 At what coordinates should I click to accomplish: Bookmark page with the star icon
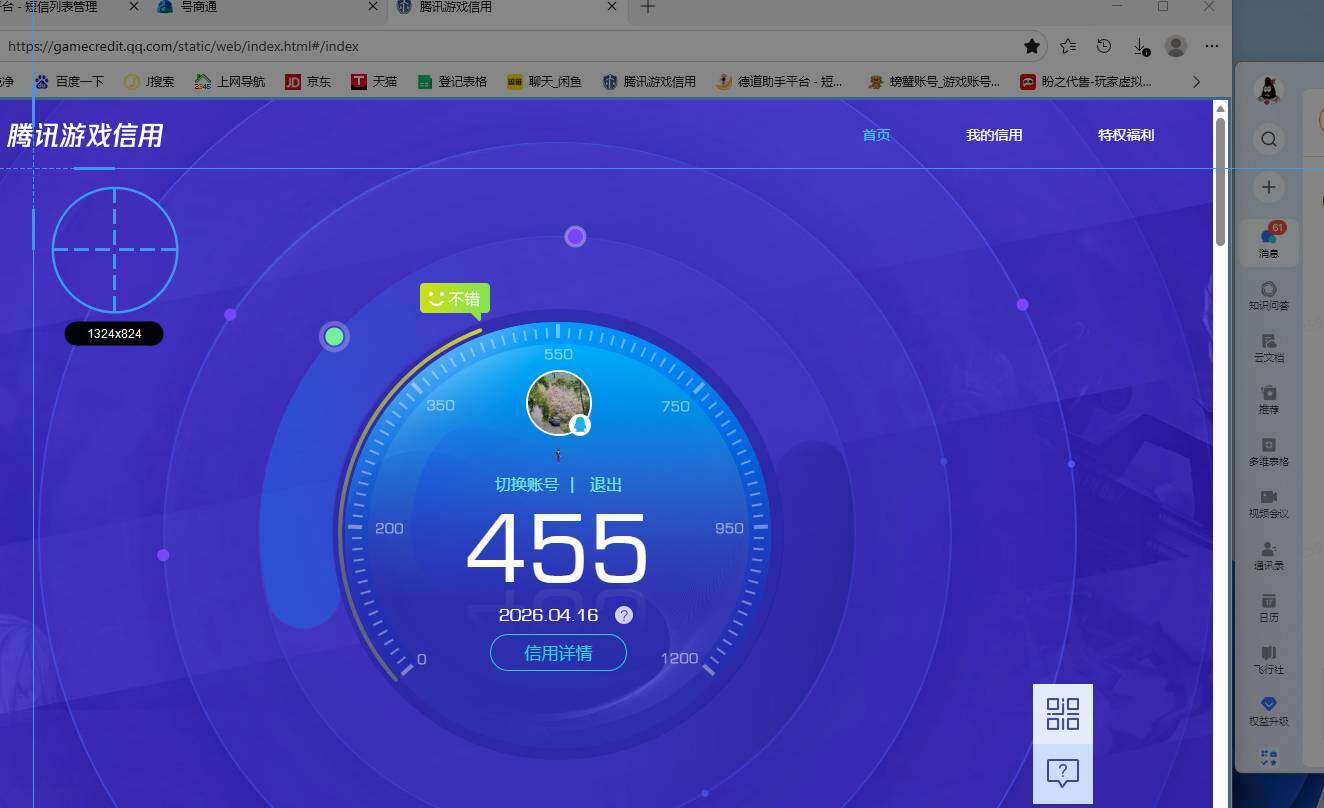point(1032,46)
